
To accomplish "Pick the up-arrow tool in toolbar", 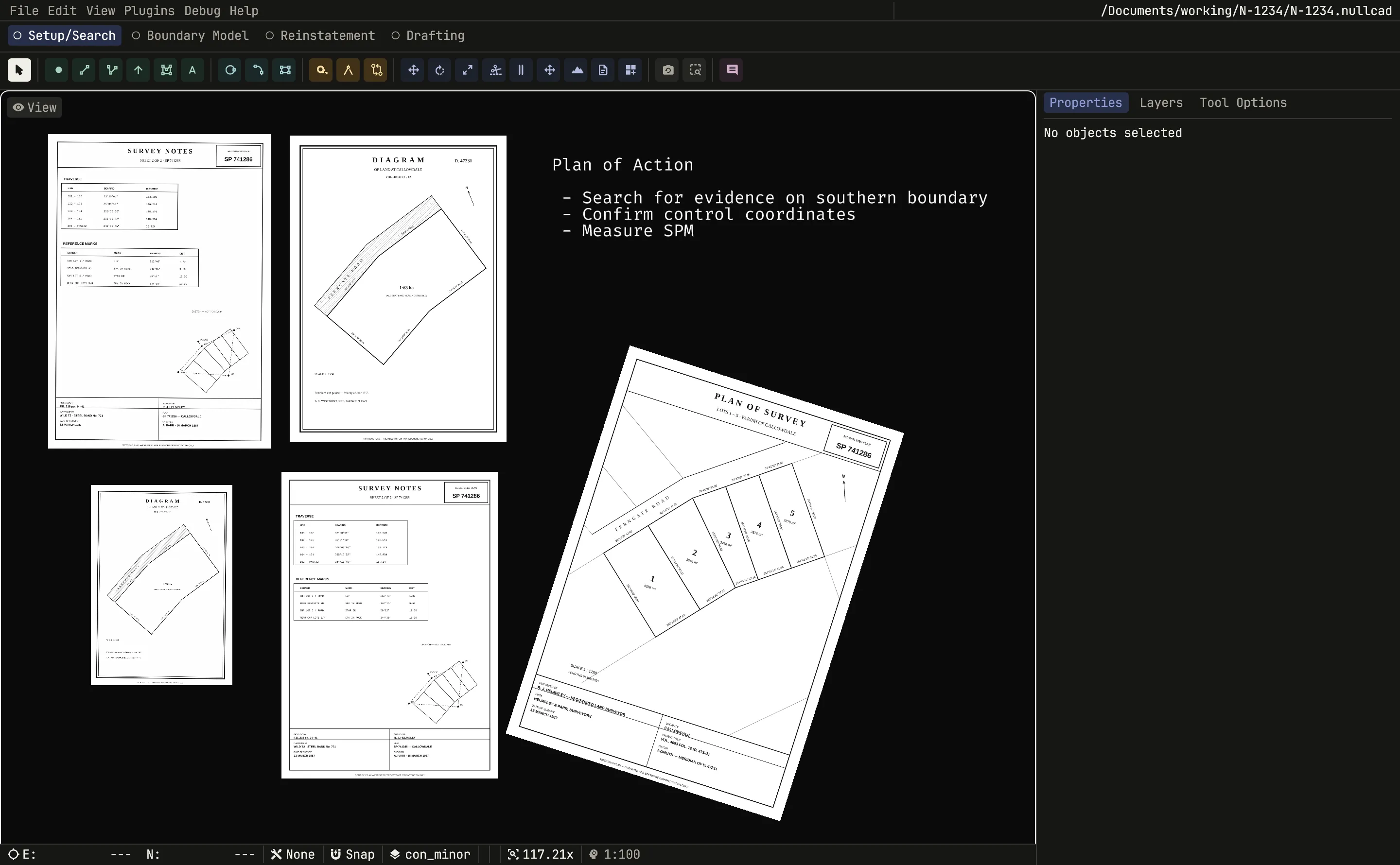I will (x=139, y=70).
